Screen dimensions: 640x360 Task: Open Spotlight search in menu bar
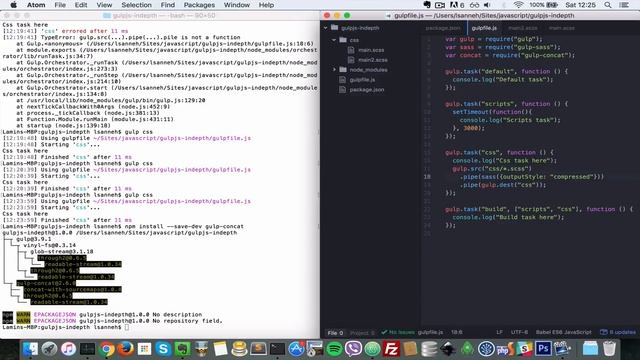coord(608,5)
